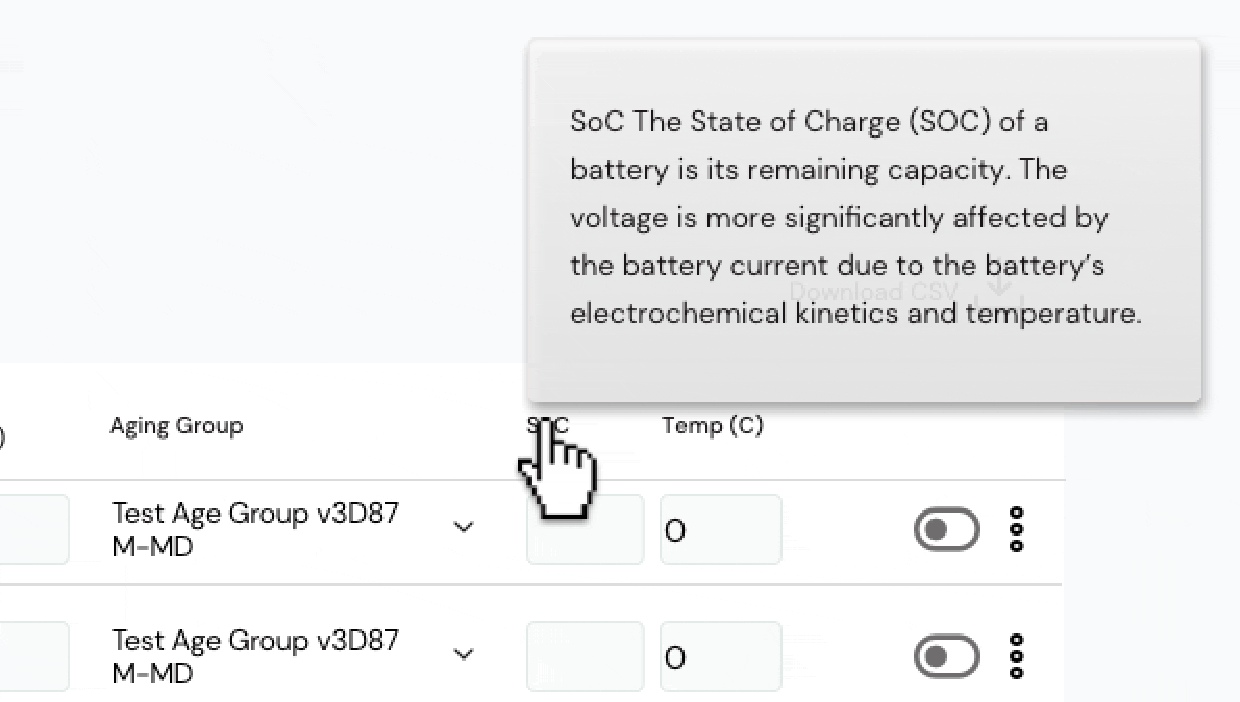Click the SoC input field in the first row
The width and height of the screenshot is (1240, 702).
585,530
